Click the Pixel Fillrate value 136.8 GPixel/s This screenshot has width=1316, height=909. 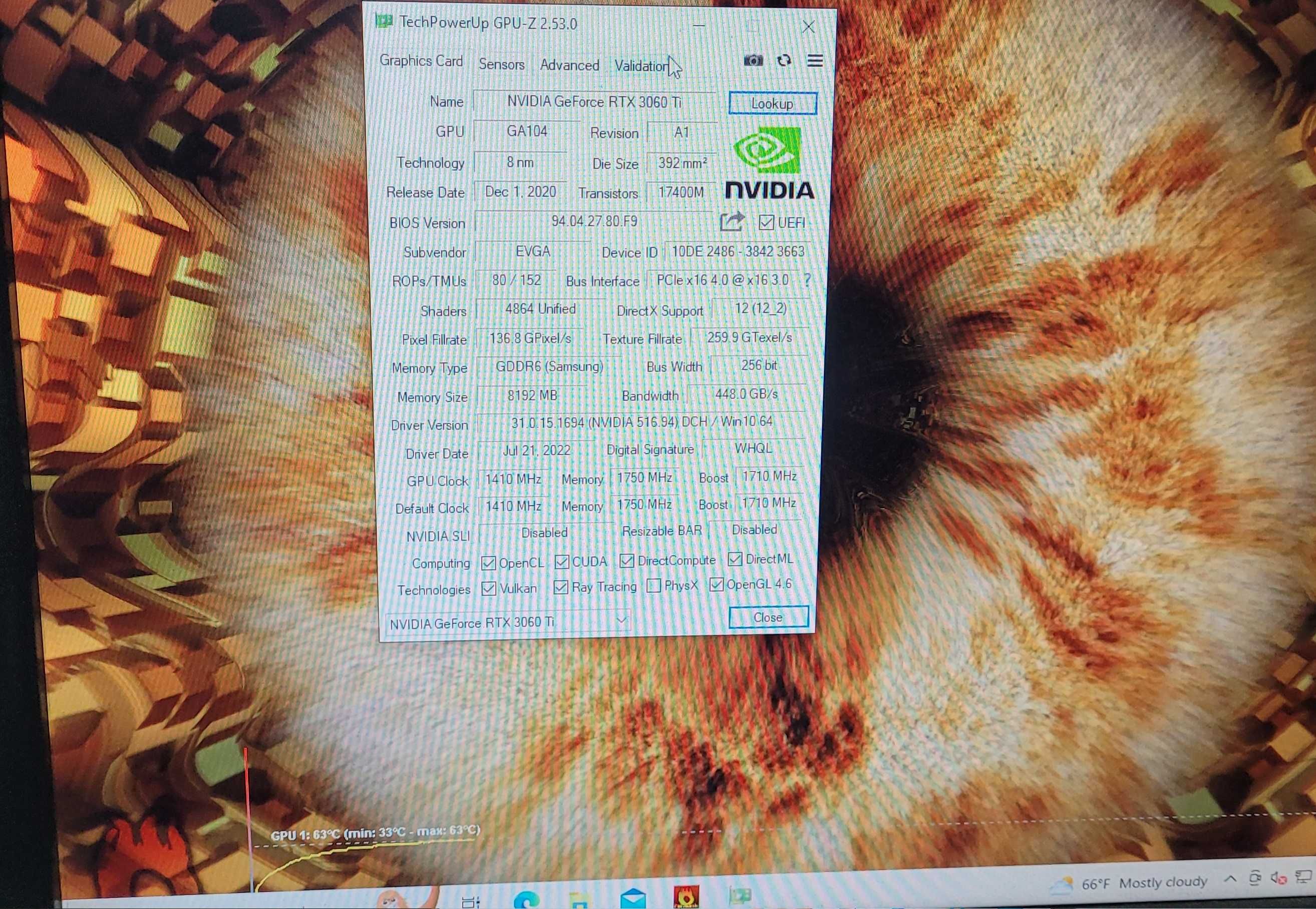tap(530, 338)
